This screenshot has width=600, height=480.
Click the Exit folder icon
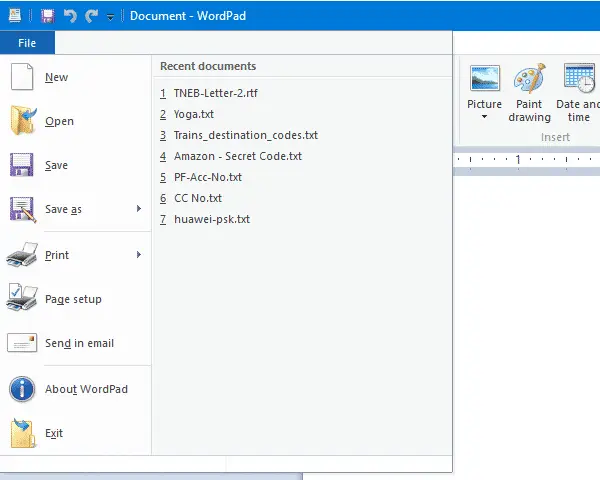coord(23,433)
